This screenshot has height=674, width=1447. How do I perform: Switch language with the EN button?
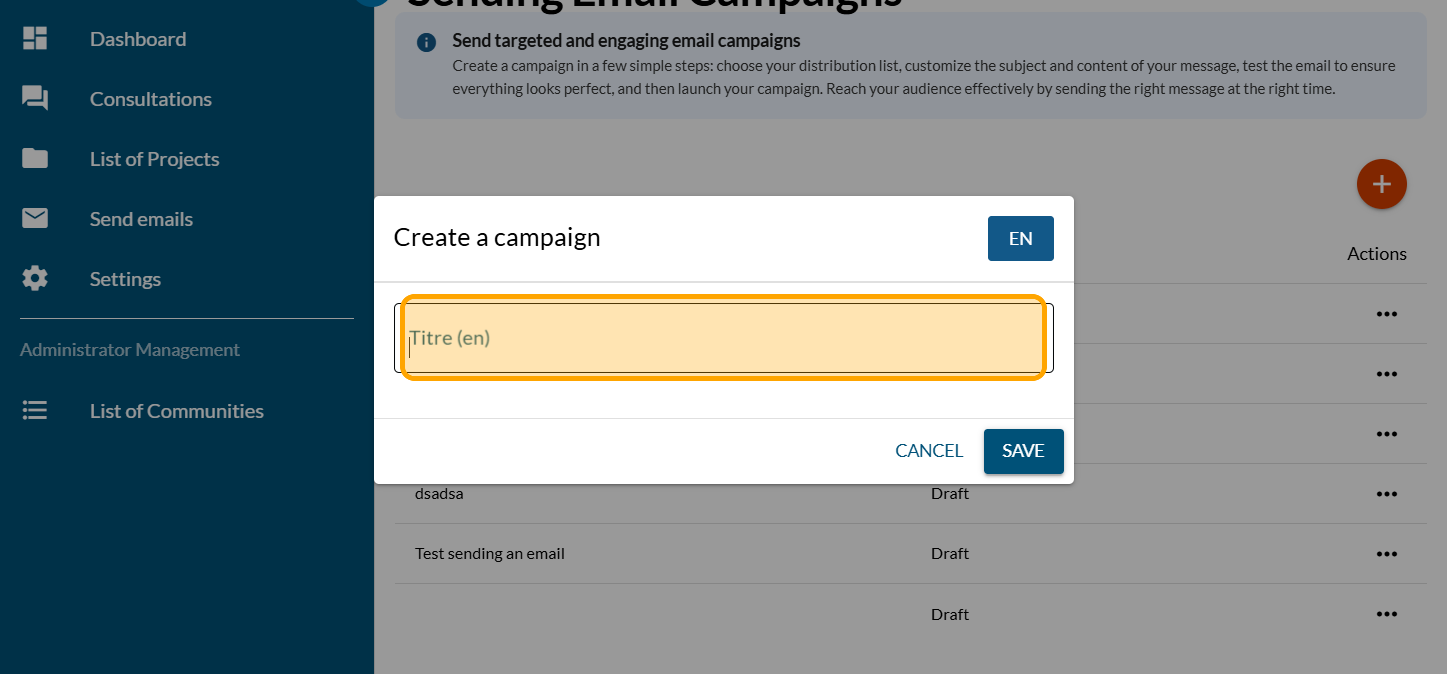[x=1020, y=239]
